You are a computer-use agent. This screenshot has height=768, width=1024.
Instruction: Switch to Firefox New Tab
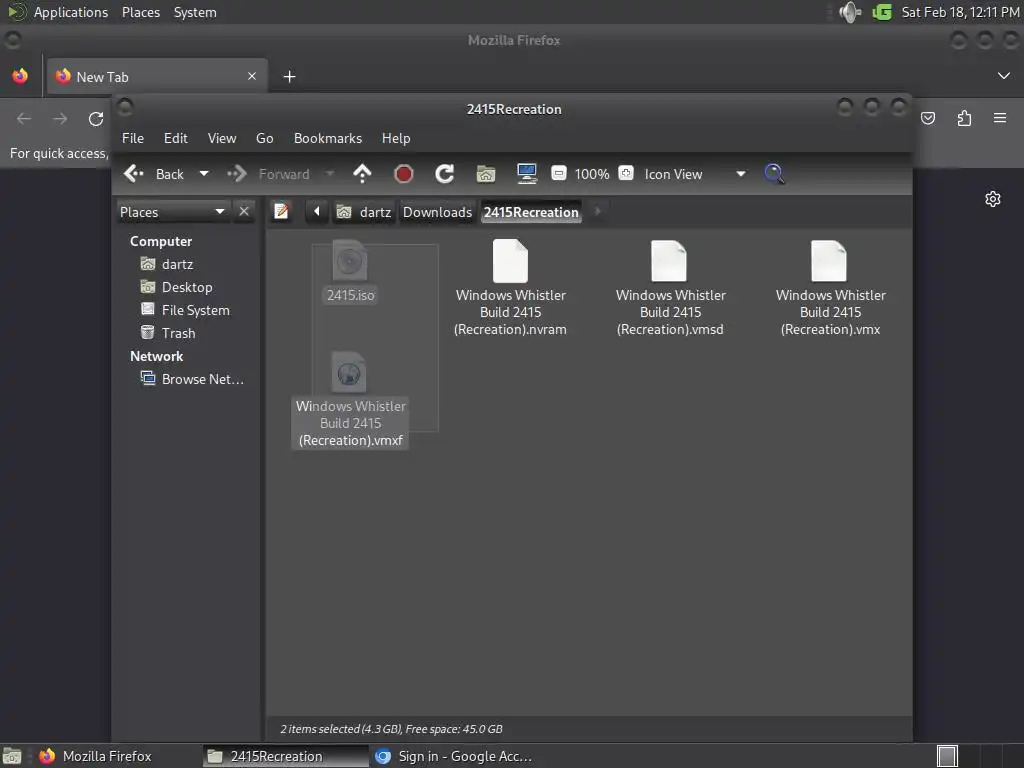tap(157, 76)
